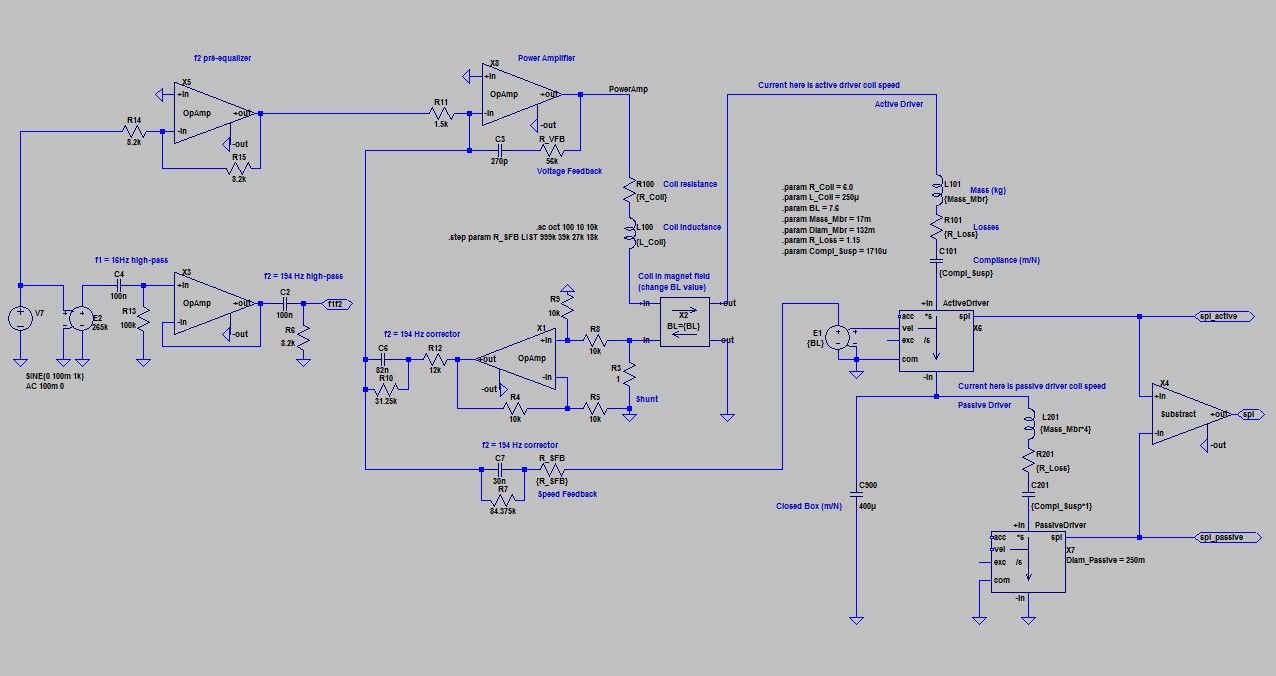Image resolution: width=1276 pixels, height=676 pixels.
Task: Click capacitor C6 symbol
Action: tap(383, 359)
